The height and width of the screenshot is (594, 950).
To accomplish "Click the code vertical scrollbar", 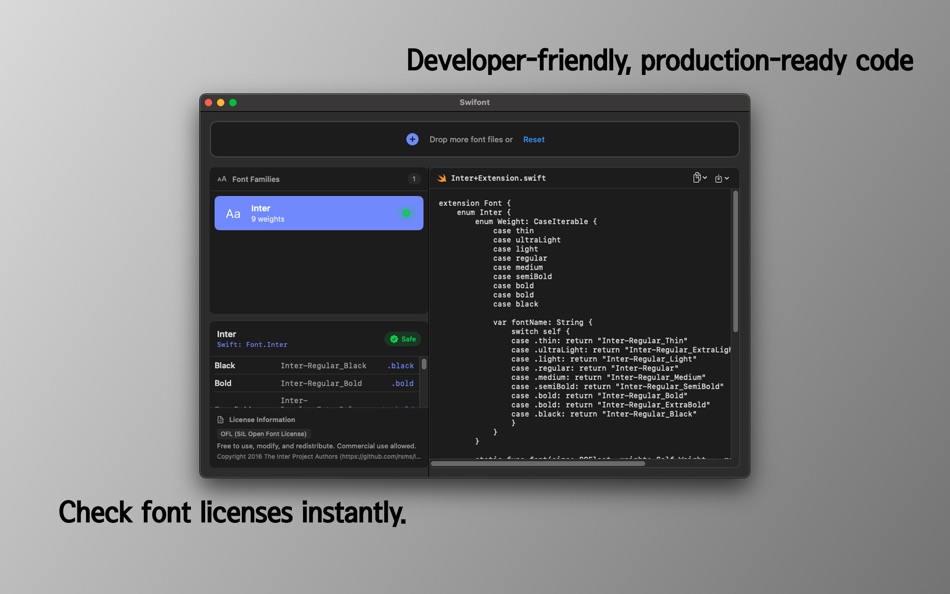I will click(x=736, y=261).
